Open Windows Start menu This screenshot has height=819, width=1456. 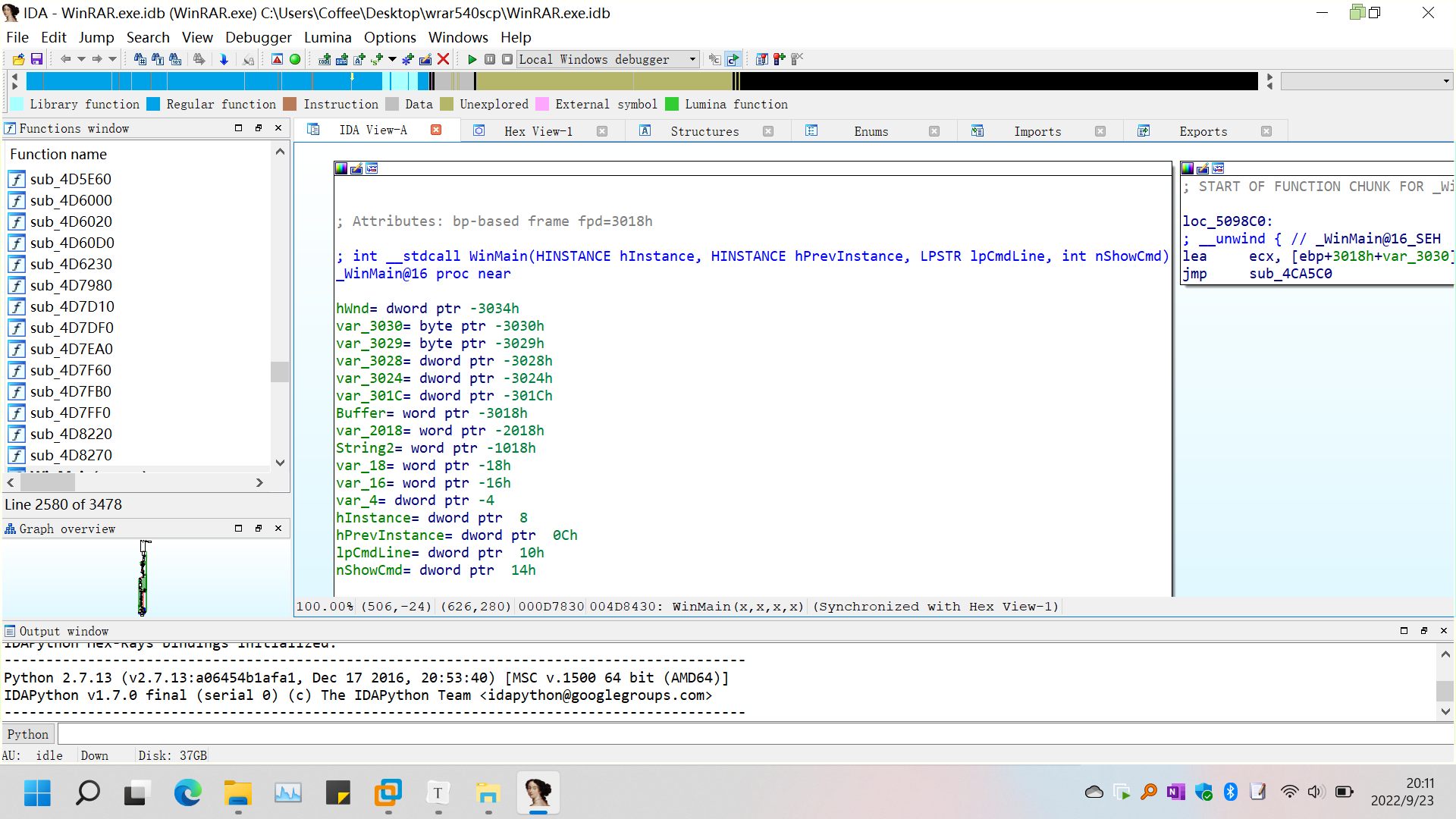pos(37,793)
